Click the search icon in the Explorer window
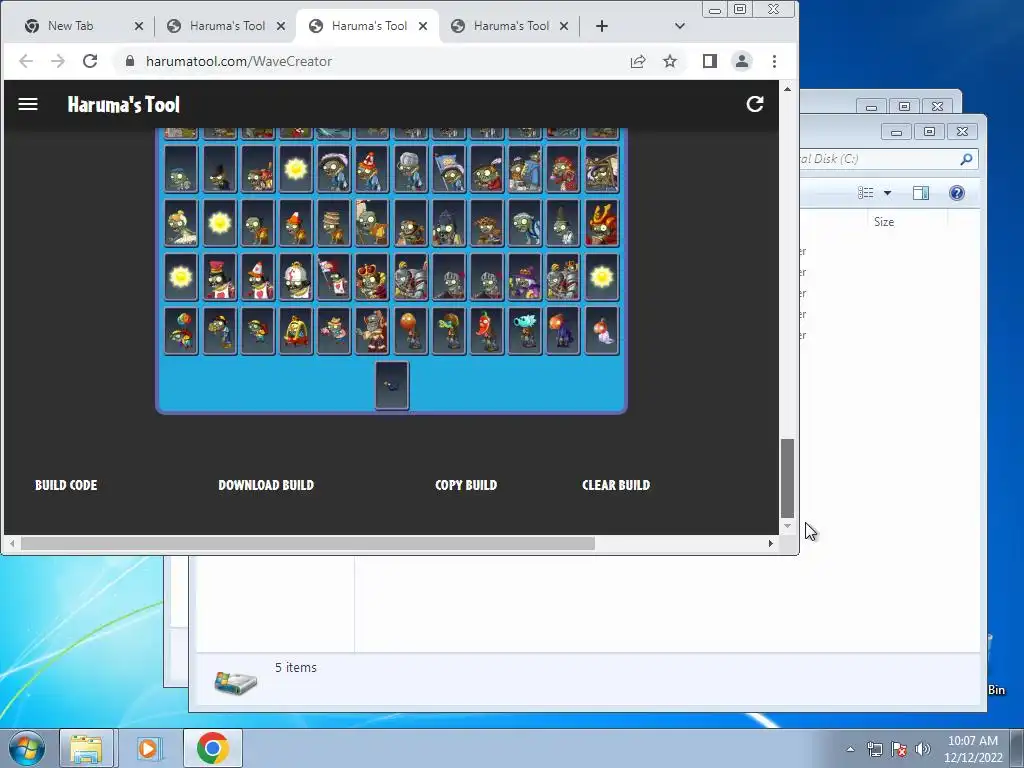 pyautogui.click(x=966, y=159)
